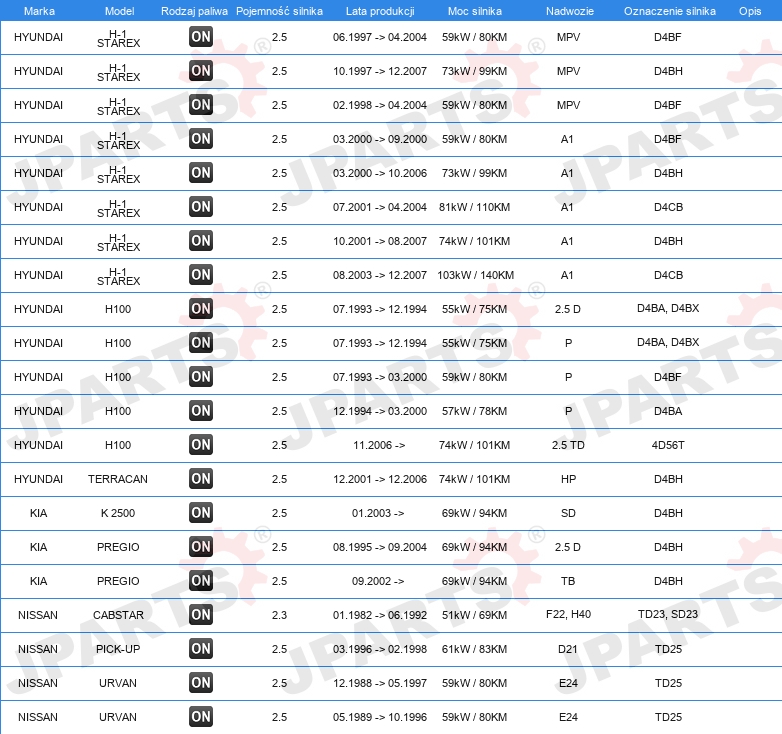
Task: Click the ON badge in the 103kW / 140KM row
Action: coord(201,275)
